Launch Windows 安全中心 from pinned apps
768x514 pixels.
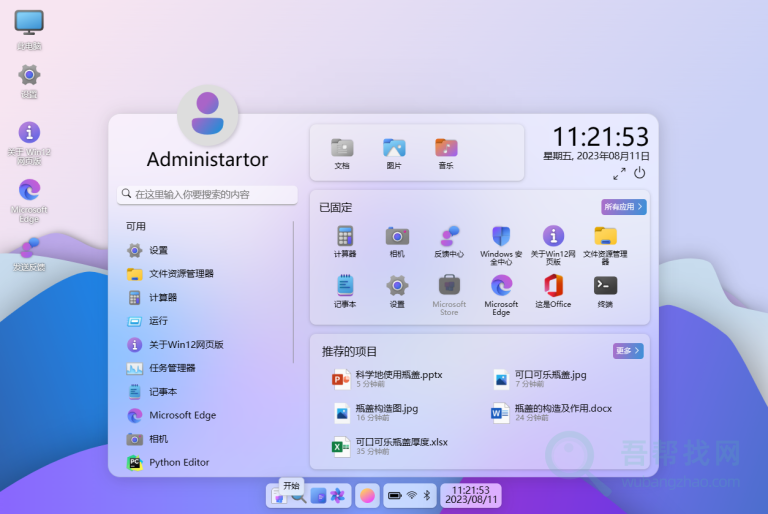(x=501, y=239)
